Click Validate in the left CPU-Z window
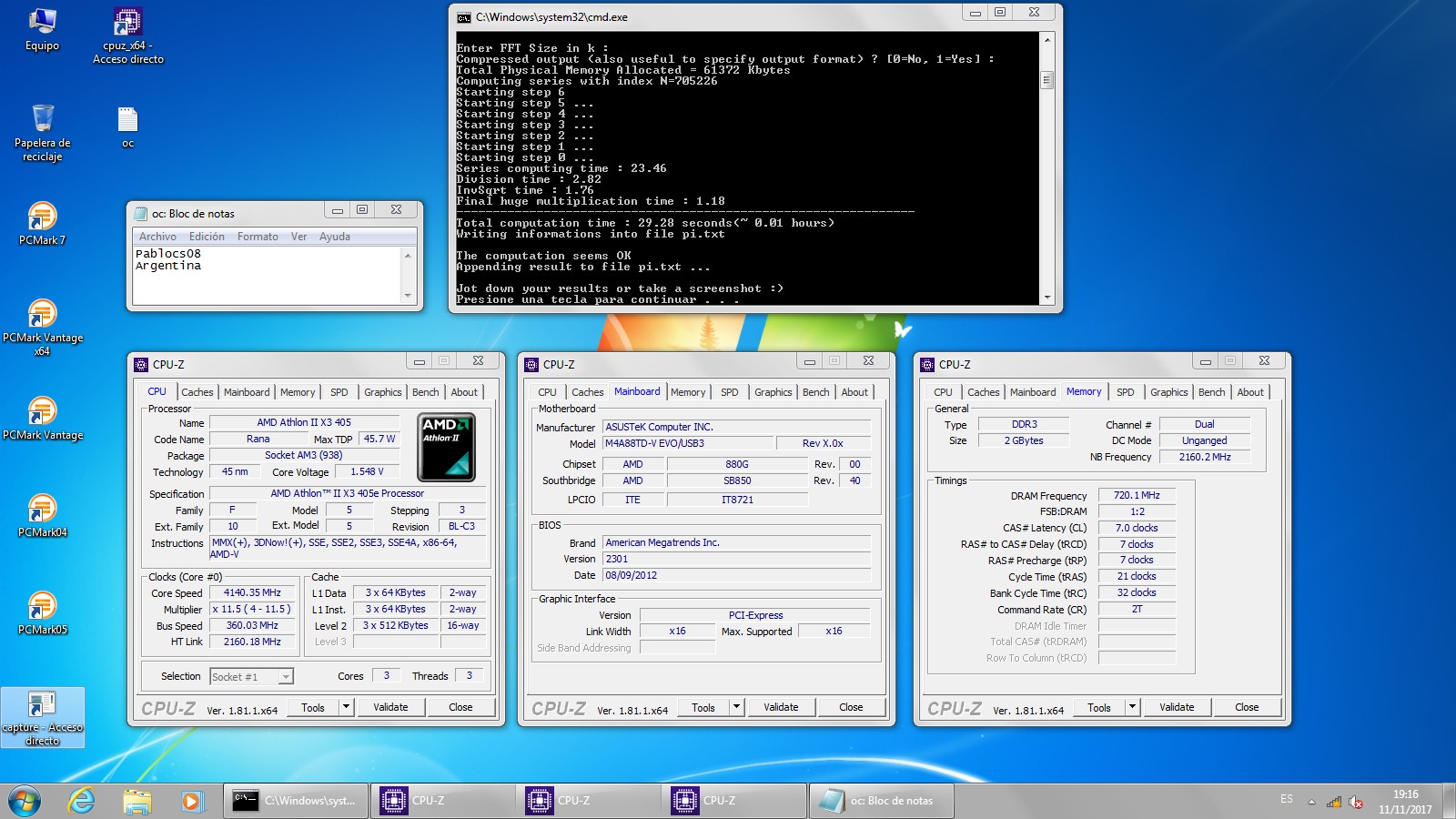 tap(390, 707)
